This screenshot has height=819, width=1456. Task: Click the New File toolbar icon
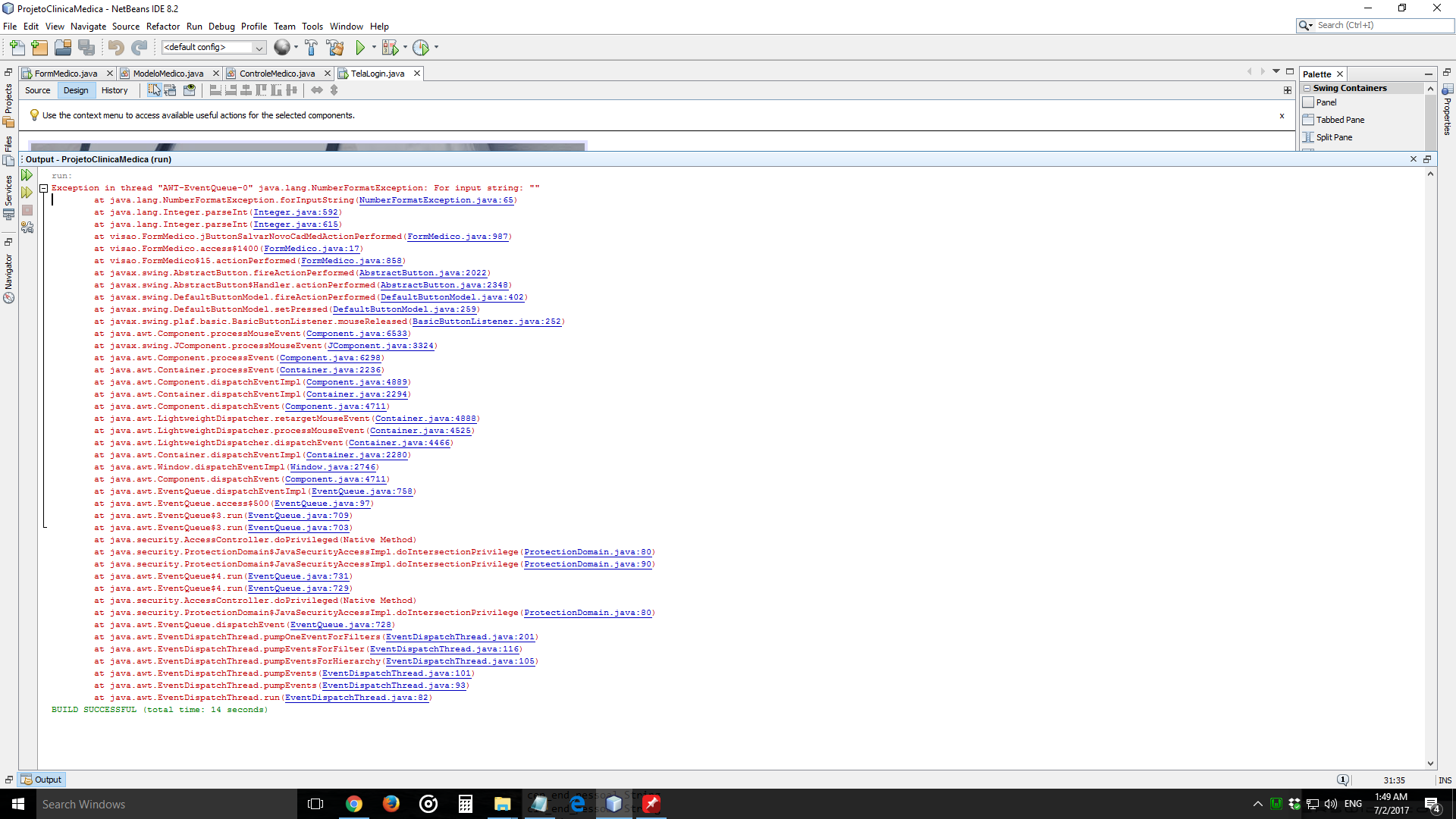(17, 48)
